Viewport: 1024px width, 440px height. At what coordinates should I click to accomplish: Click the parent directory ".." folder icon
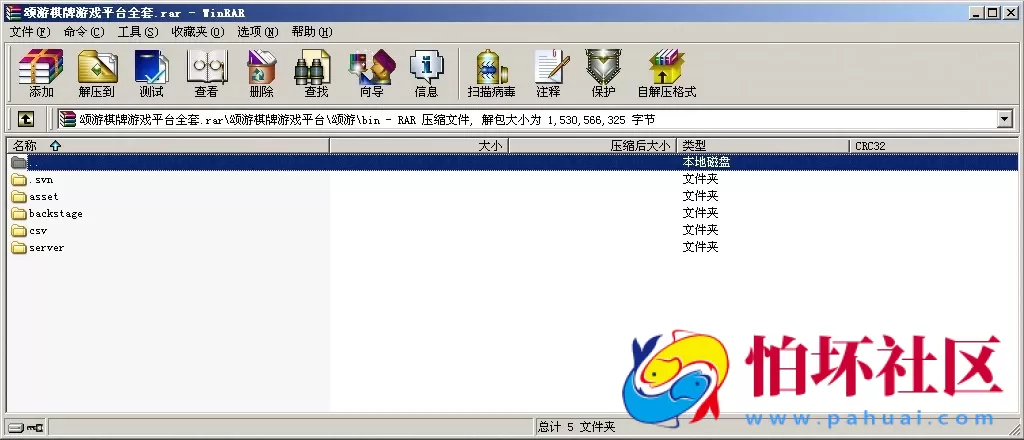click(x=19, y=163)
